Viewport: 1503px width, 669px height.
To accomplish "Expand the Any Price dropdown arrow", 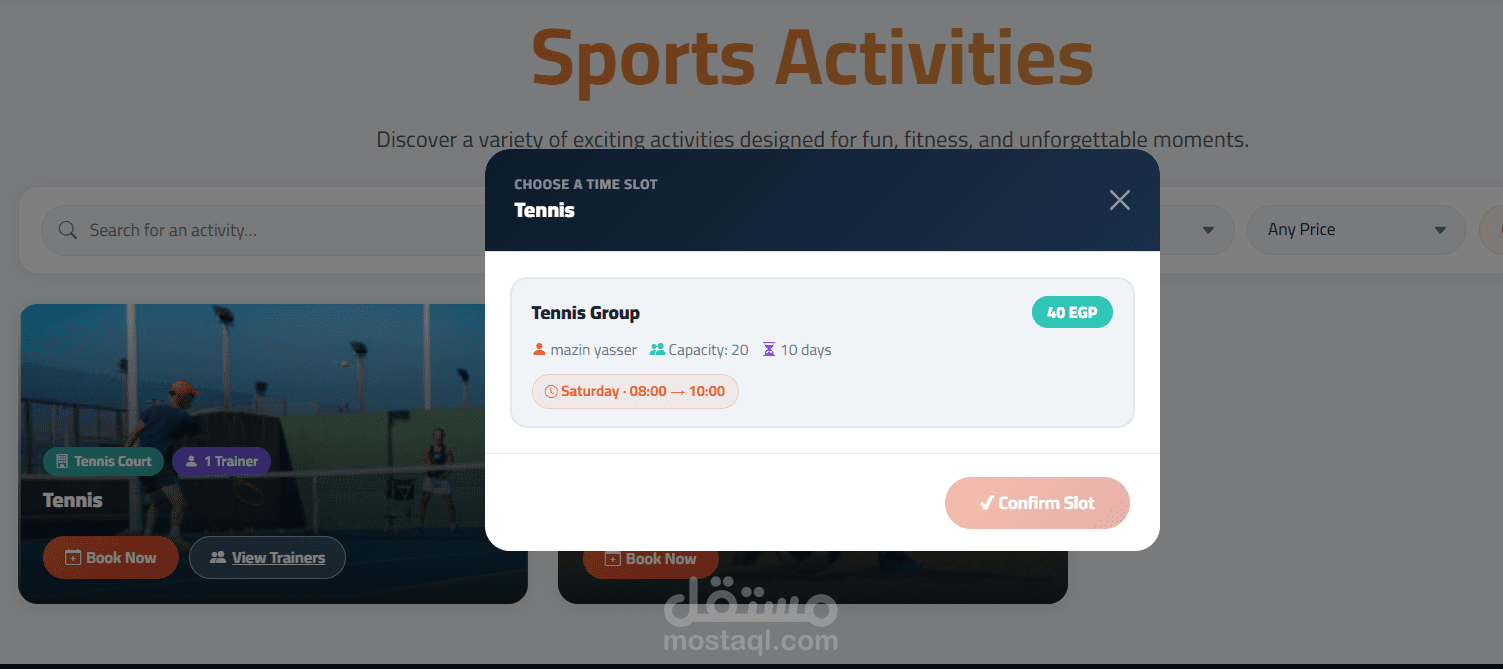I will [x=1440, y=230].
